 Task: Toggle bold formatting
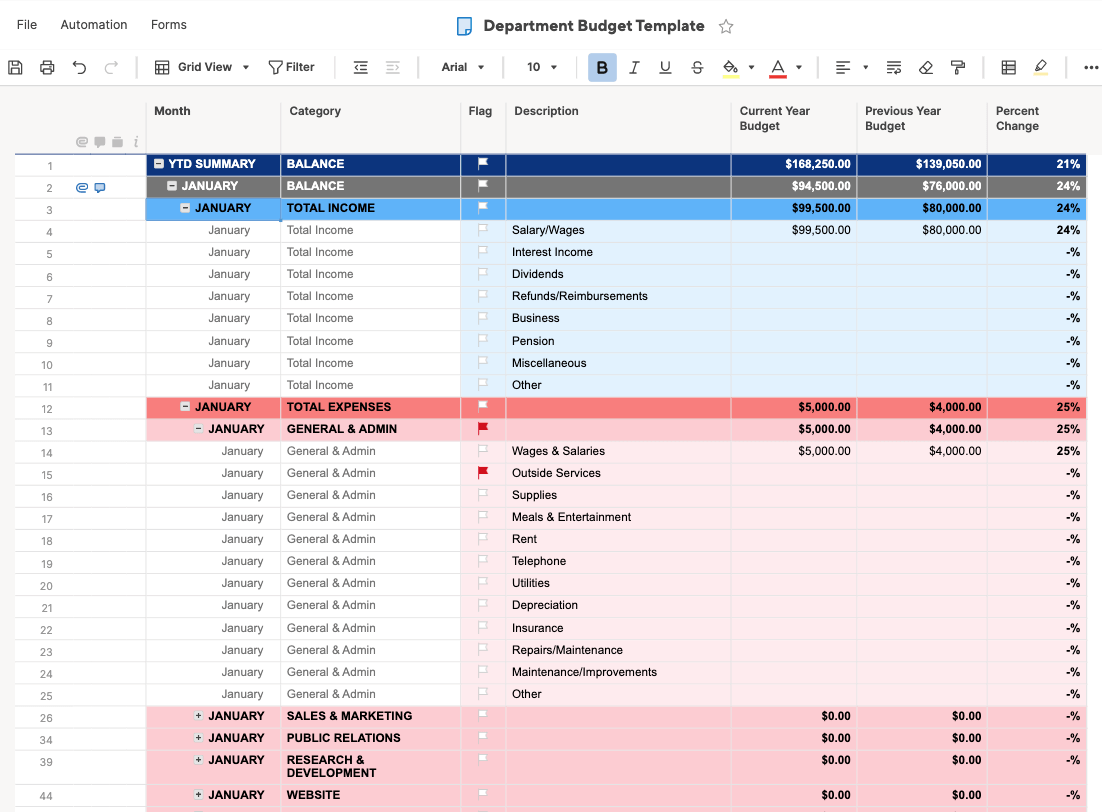tap(602, 67)
